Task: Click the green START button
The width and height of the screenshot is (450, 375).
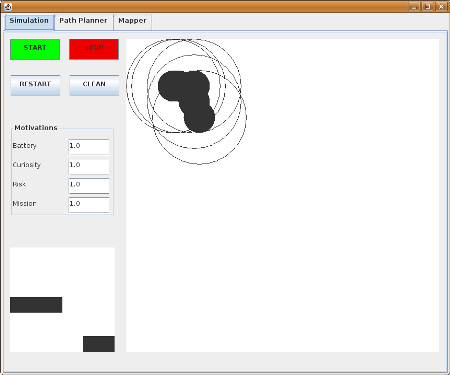Action: tap(35, 49)
